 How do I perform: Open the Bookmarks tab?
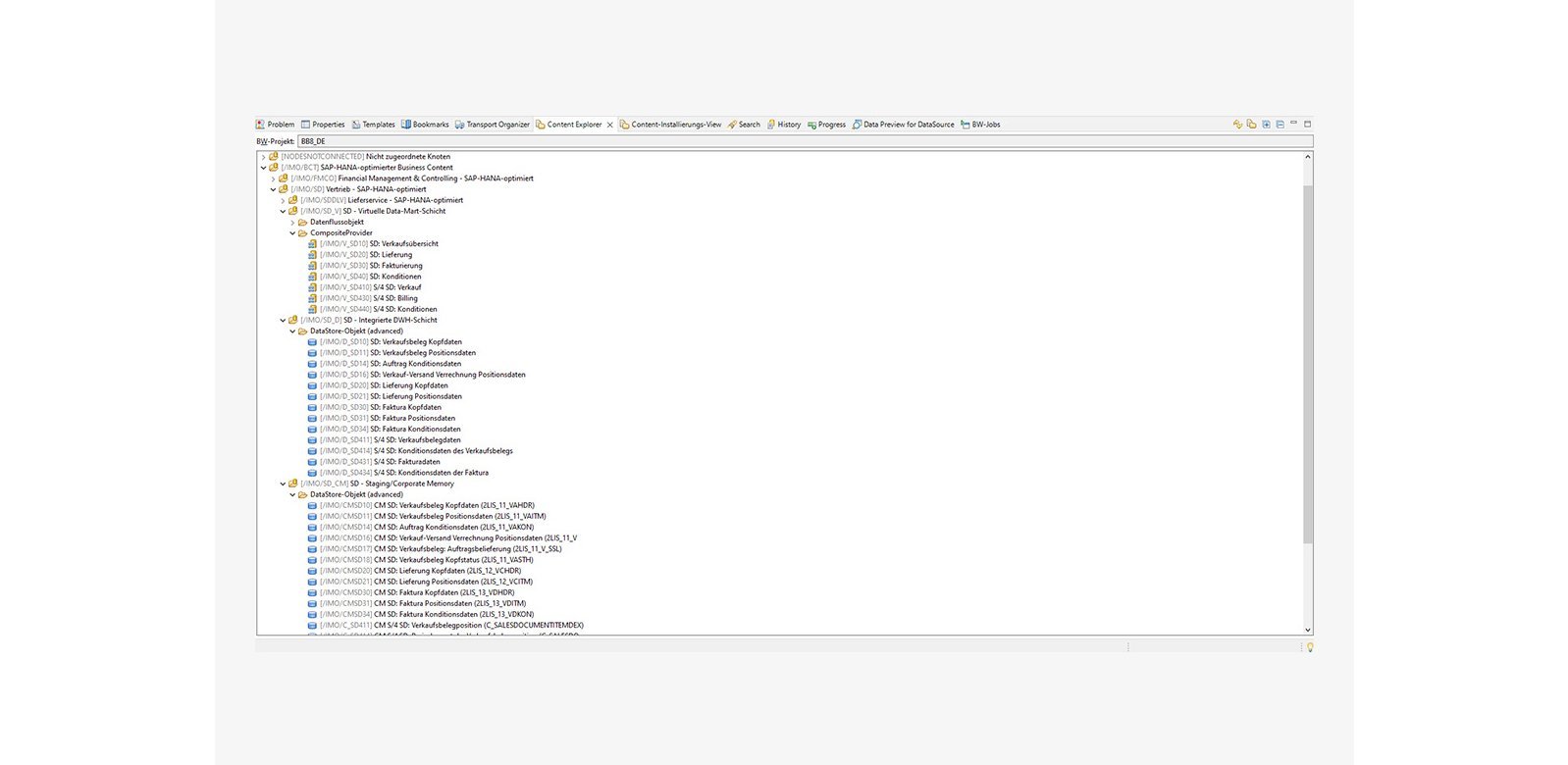point(425,125)
